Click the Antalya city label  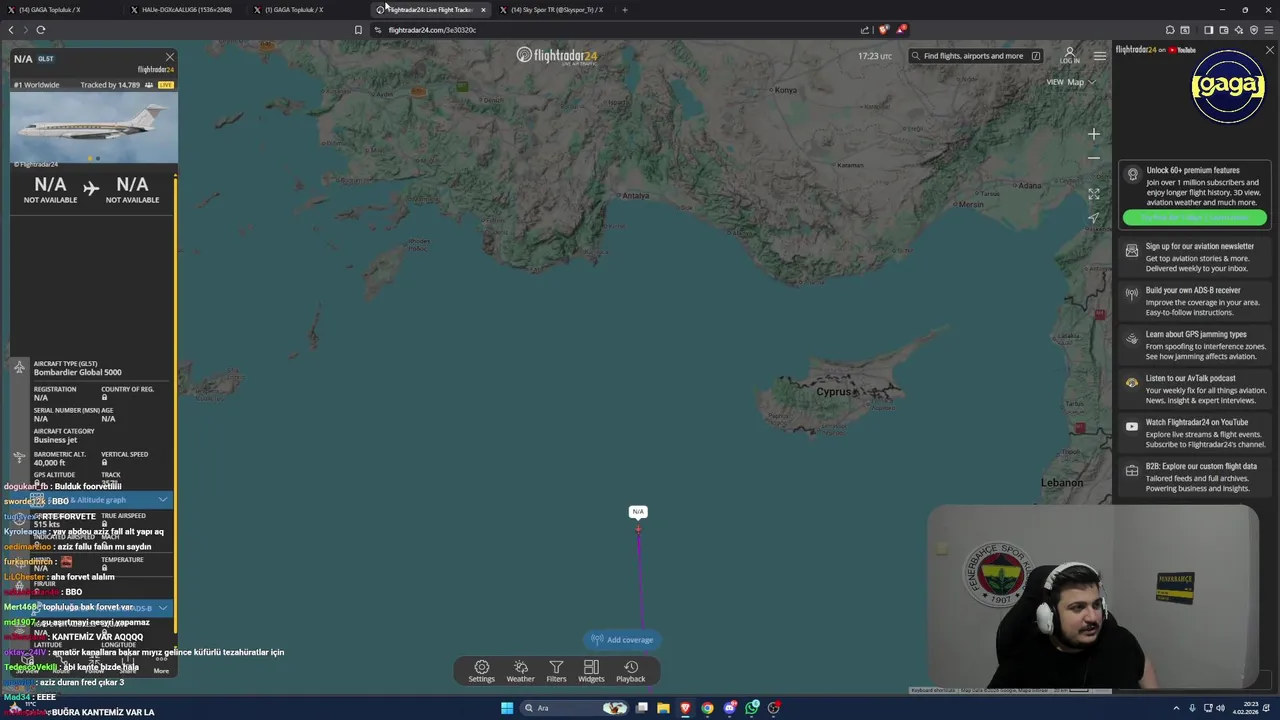coord(636,196)
